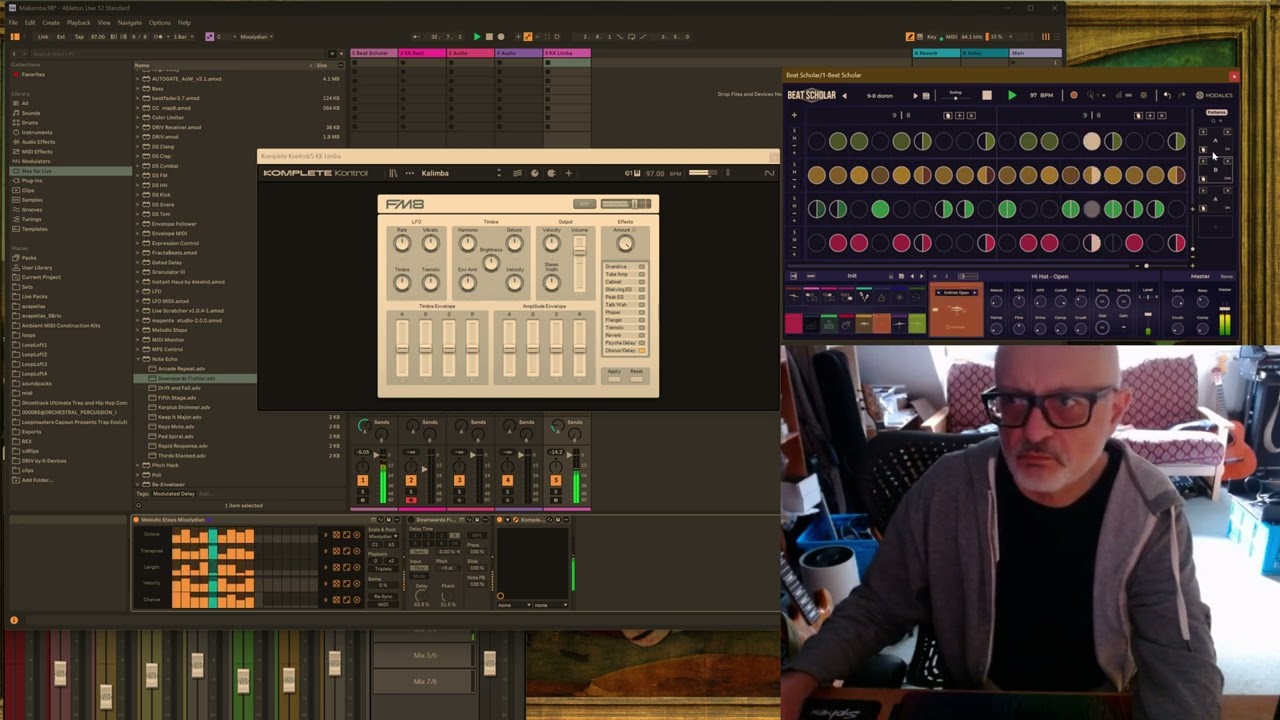Open the Create menu
This screenshot has width=1280, height=720.
pyautogui.click(x=51, y=22)
